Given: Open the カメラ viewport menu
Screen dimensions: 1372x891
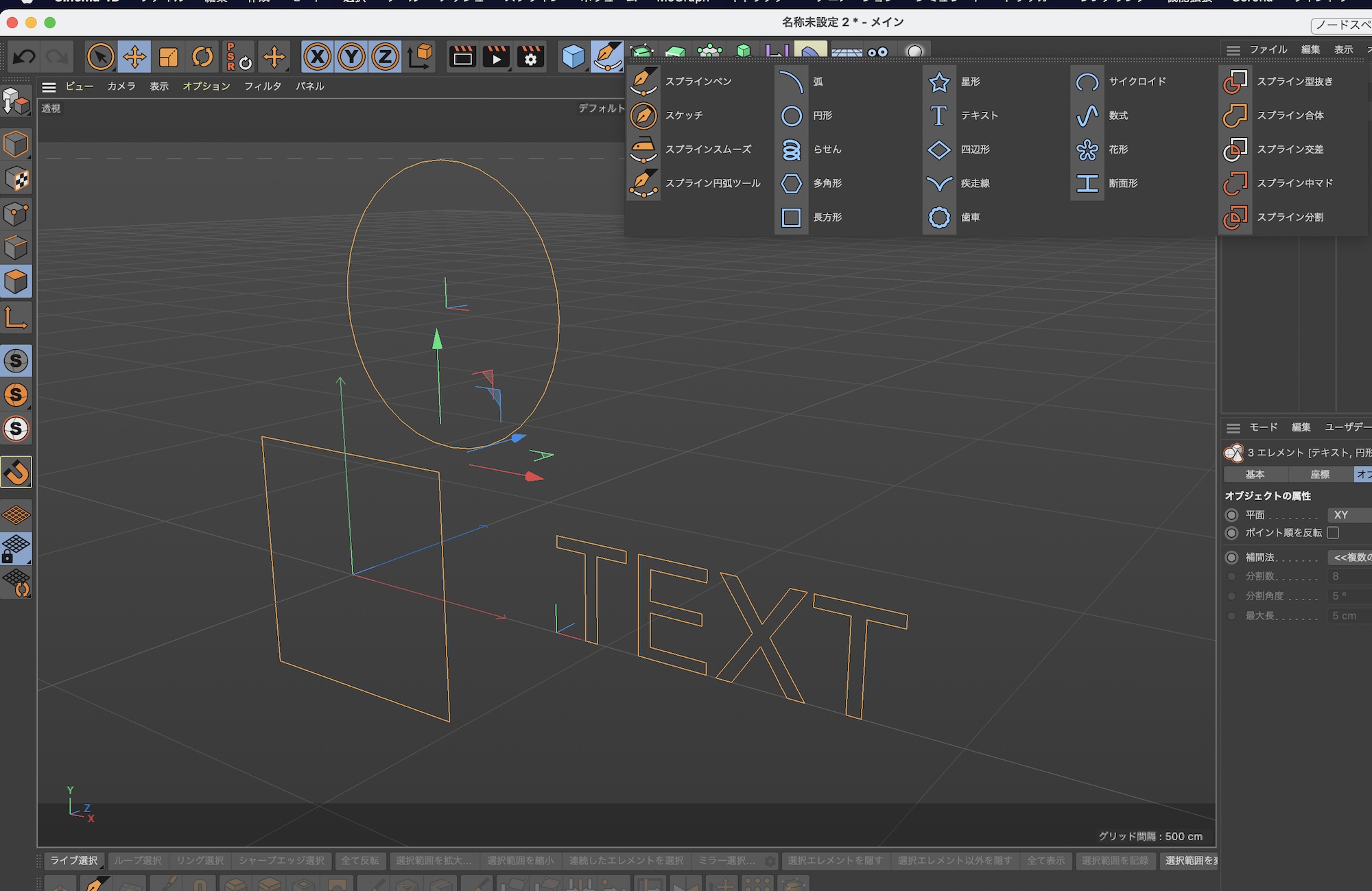Looking at the screenshot, I should tap(121, 86).
